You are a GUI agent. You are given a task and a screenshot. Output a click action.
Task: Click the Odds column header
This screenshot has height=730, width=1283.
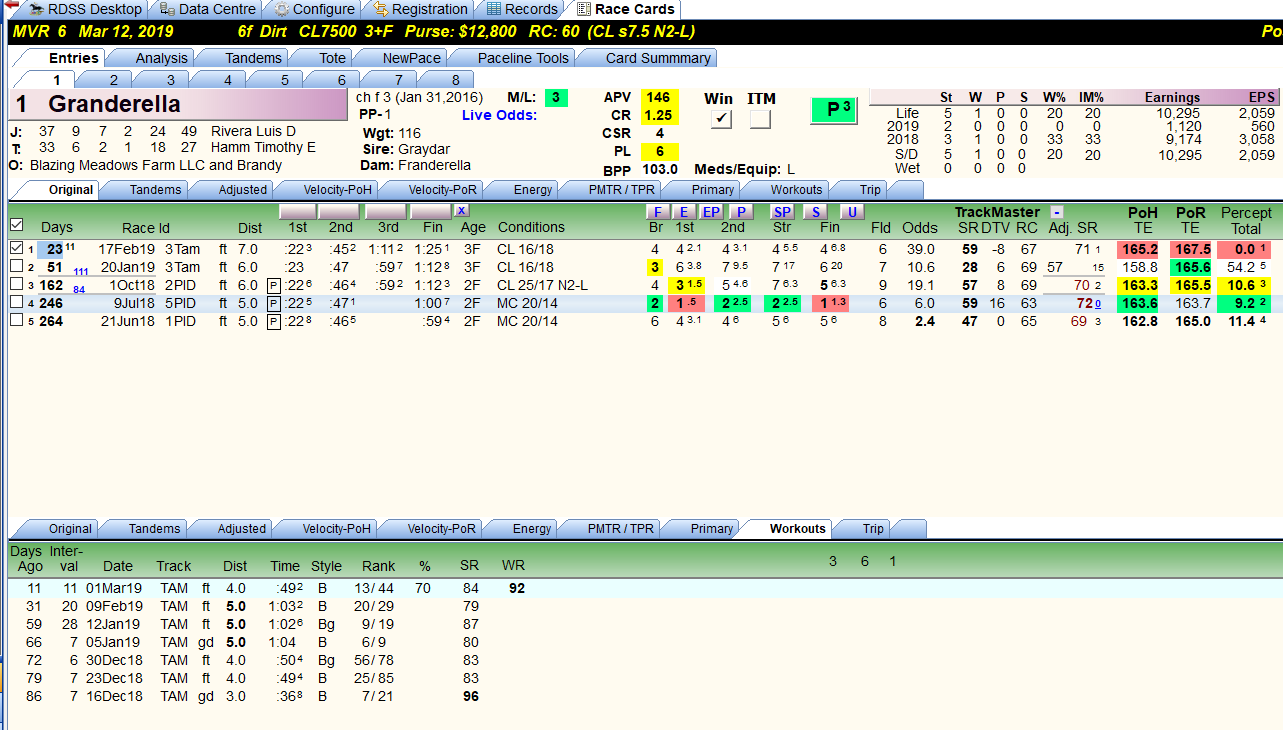click(x=920, y=227)
